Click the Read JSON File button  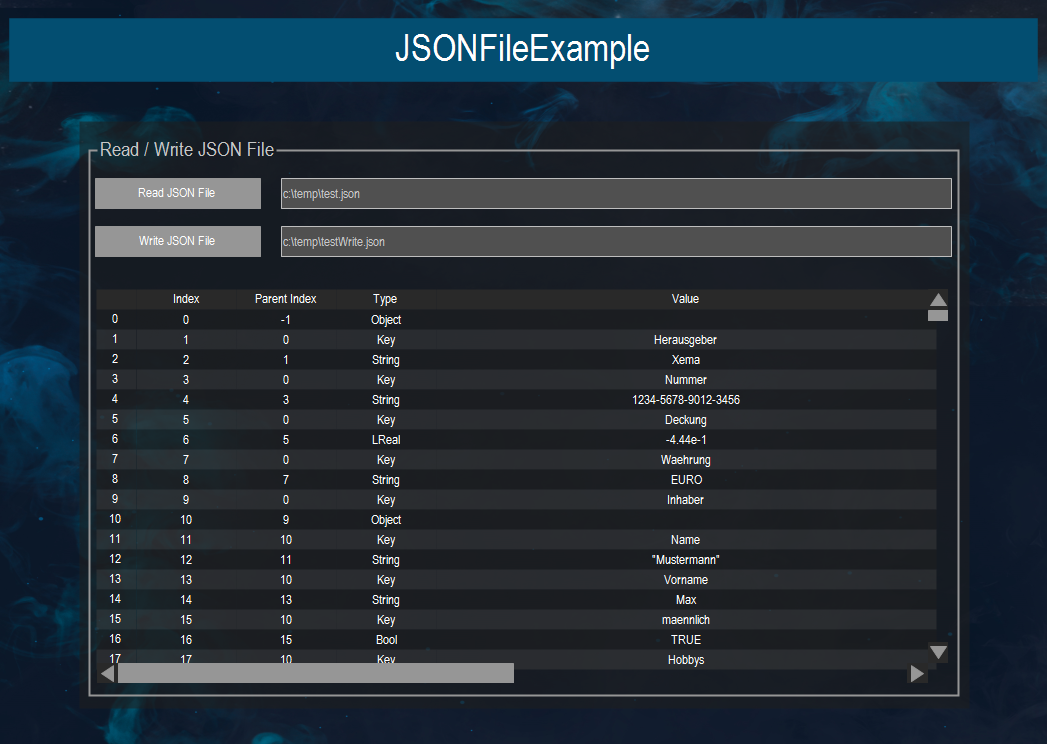pos(177,193)
